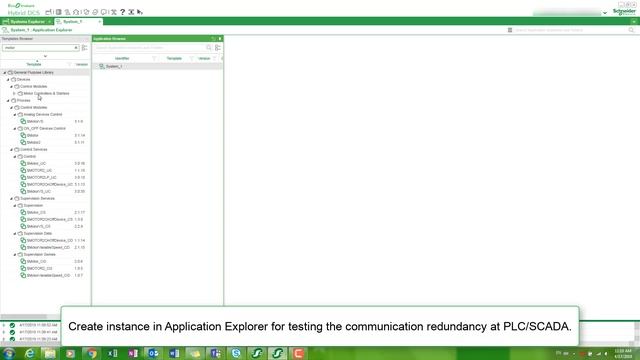Click tree view icon beside Templates Browser search

[84, 48]
